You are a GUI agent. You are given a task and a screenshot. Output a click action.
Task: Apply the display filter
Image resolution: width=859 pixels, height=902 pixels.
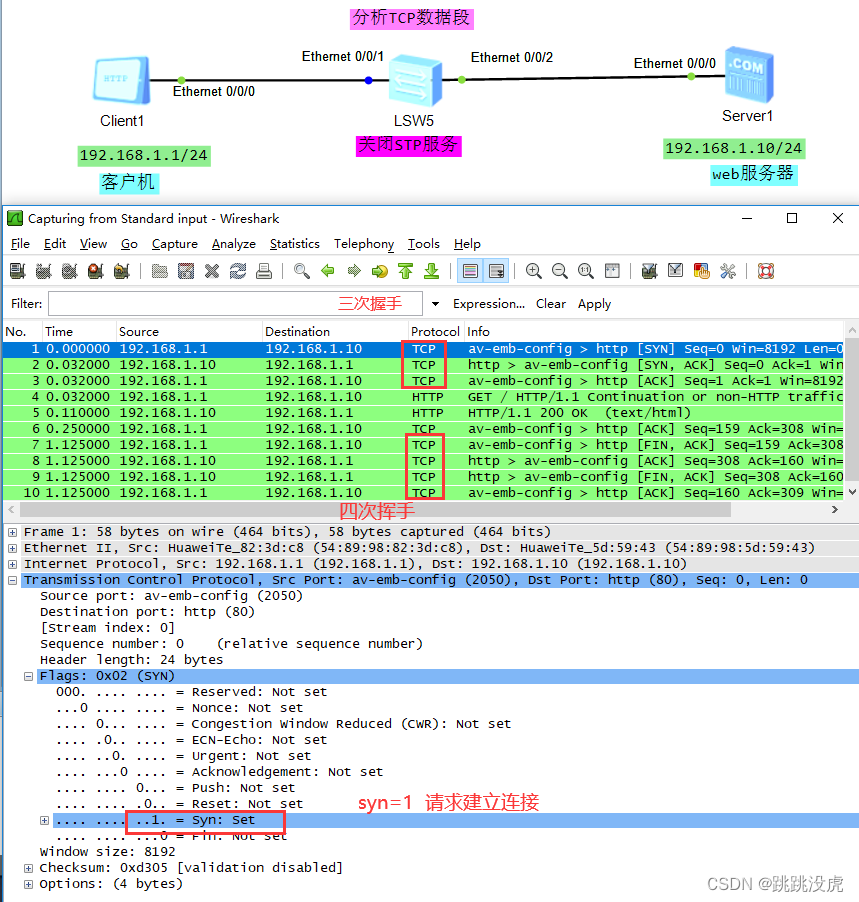coord(594,304)
